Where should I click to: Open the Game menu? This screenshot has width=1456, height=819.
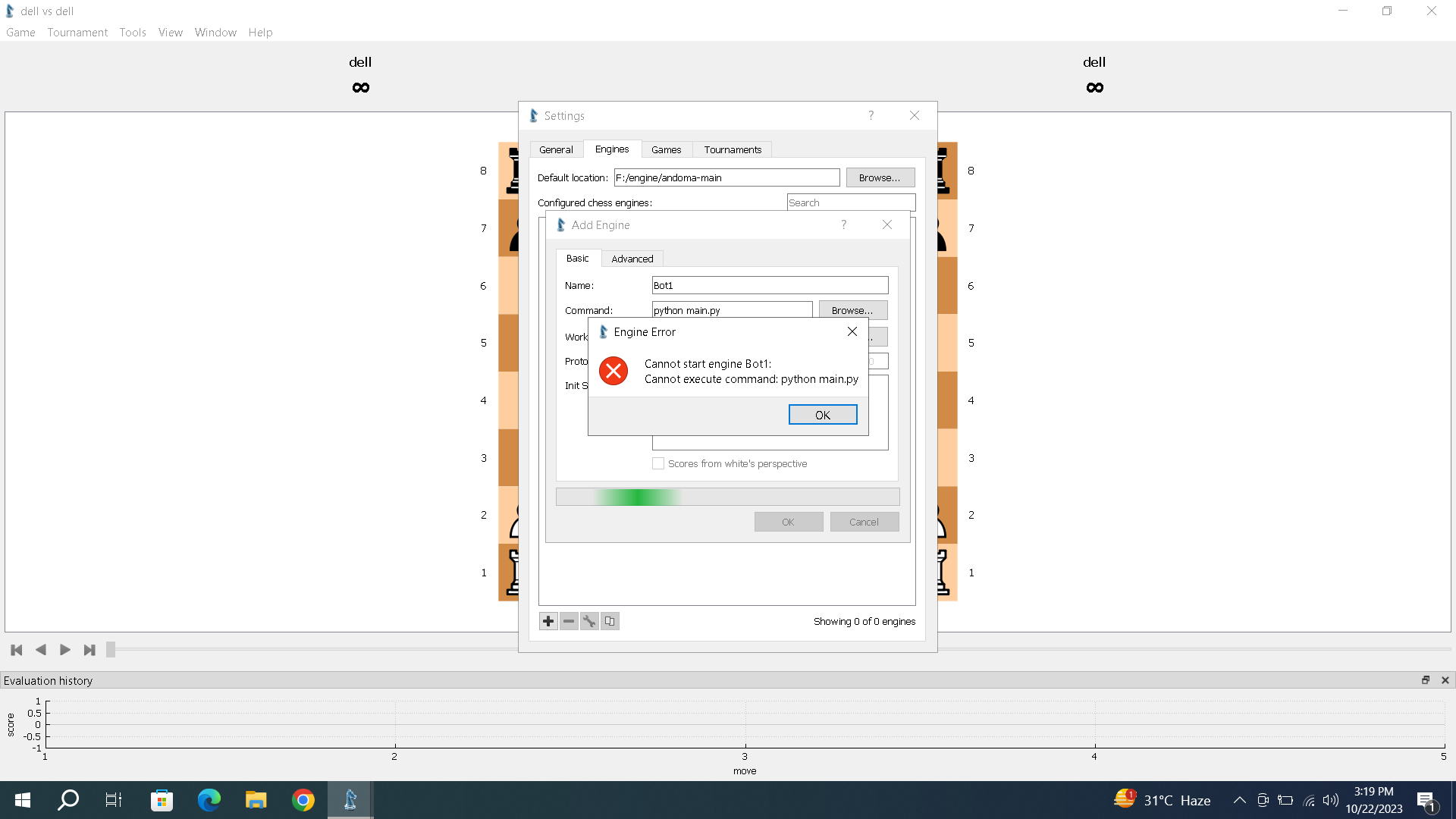coord(20,32)
